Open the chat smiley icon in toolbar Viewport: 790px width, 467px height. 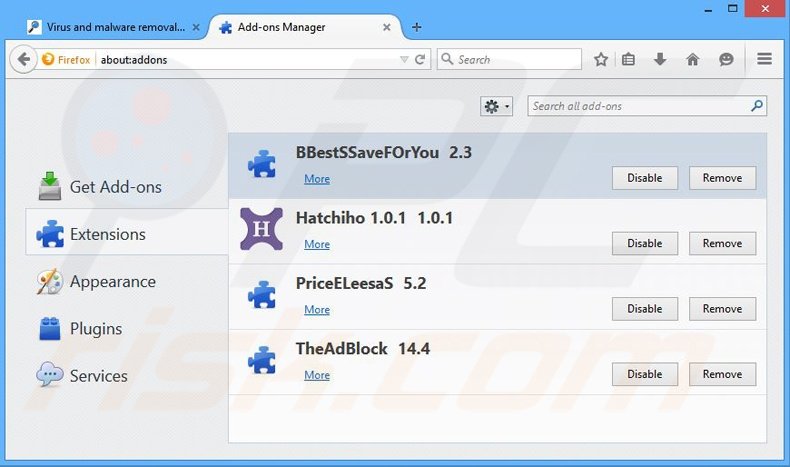tap(726, 59)
